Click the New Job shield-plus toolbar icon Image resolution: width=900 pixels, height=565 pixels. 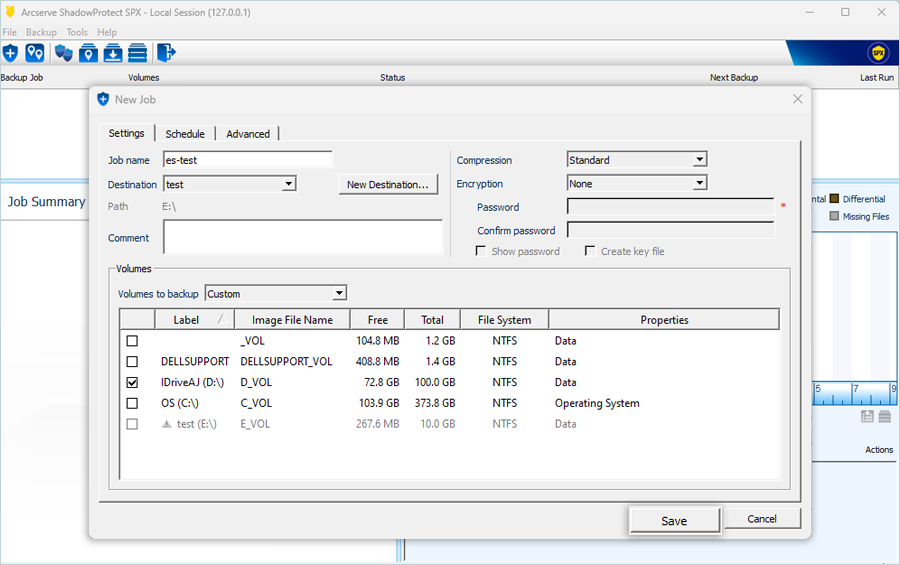10,53
